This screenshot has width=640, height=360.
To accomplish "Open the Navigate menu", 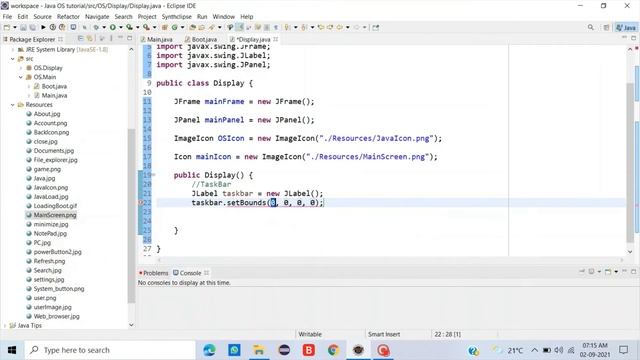I will (x=97, y=17).
